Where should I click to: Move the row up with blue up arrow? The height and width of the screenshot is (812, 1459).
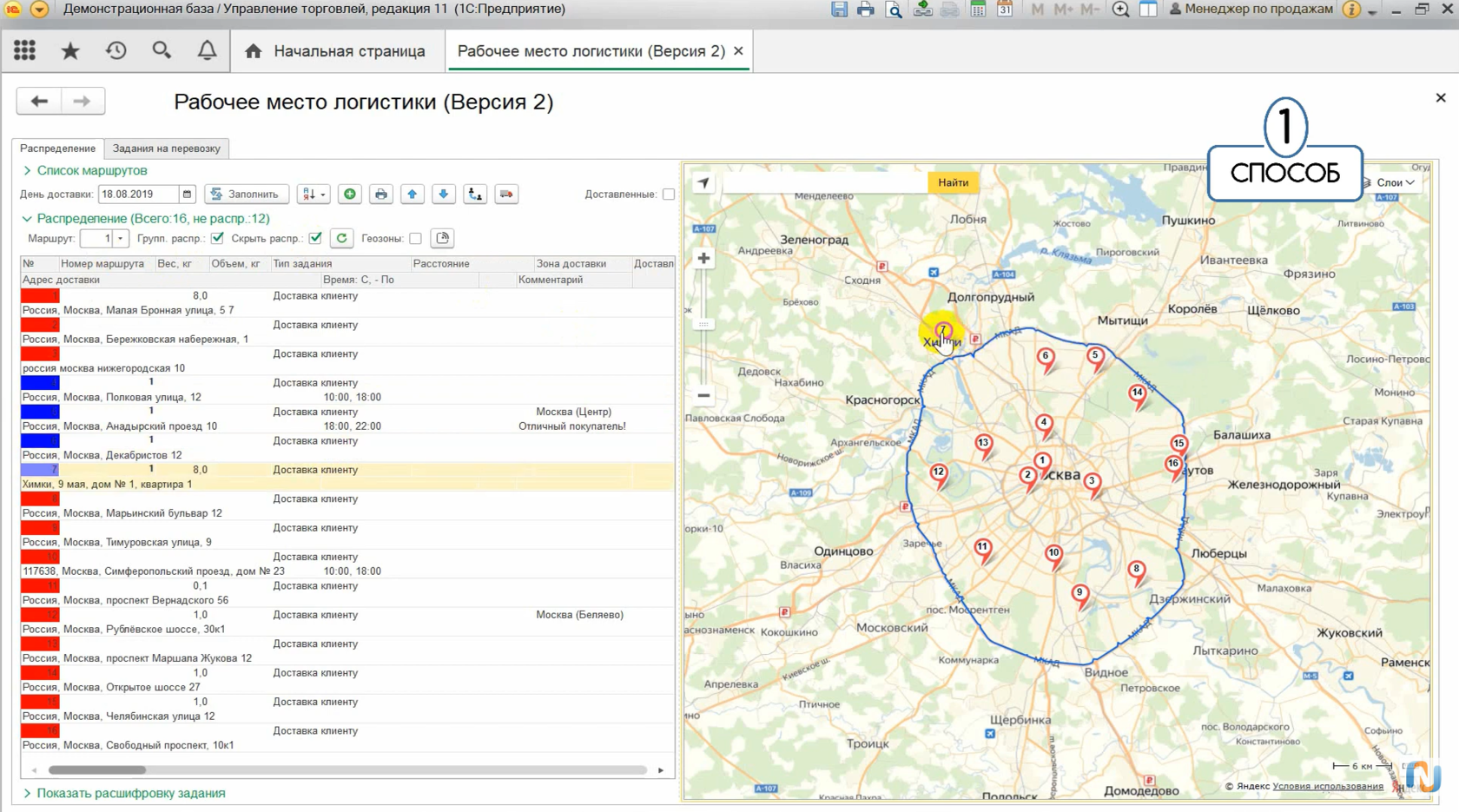(x=413, y=195)
